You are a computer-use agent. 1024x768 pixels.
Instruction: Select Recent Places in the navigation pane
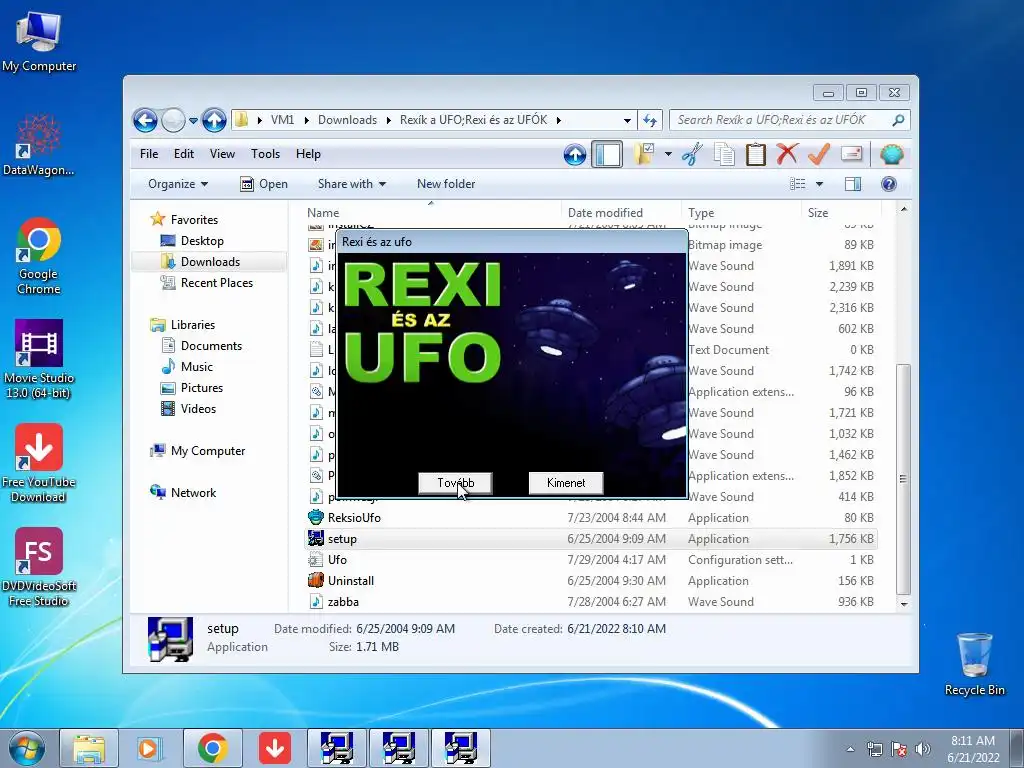216,283
